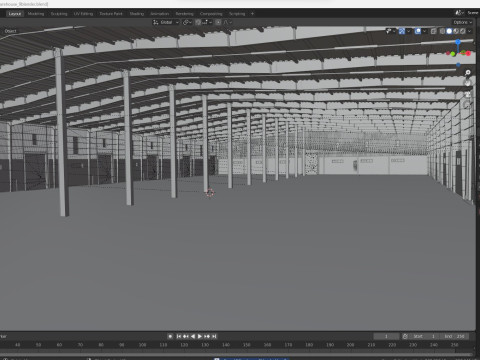The width and height of the screenshot is (480, 360).
Task: Open the Texture Paint workspace tab
Action: [111, 14]
